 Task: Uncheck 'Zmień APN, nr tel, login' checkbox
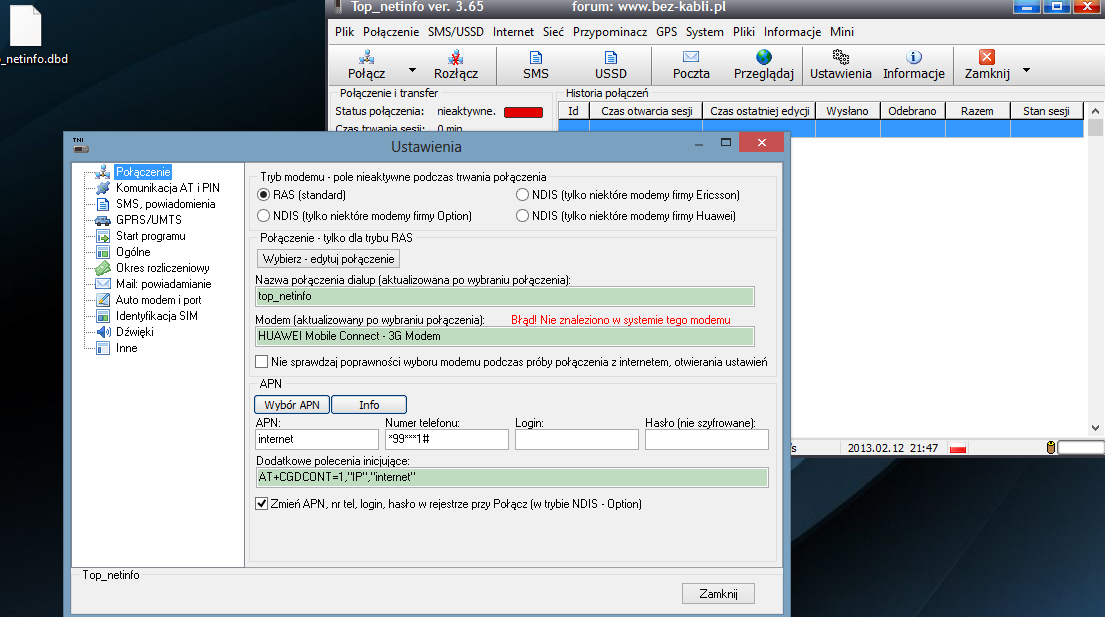pos(262,504)
